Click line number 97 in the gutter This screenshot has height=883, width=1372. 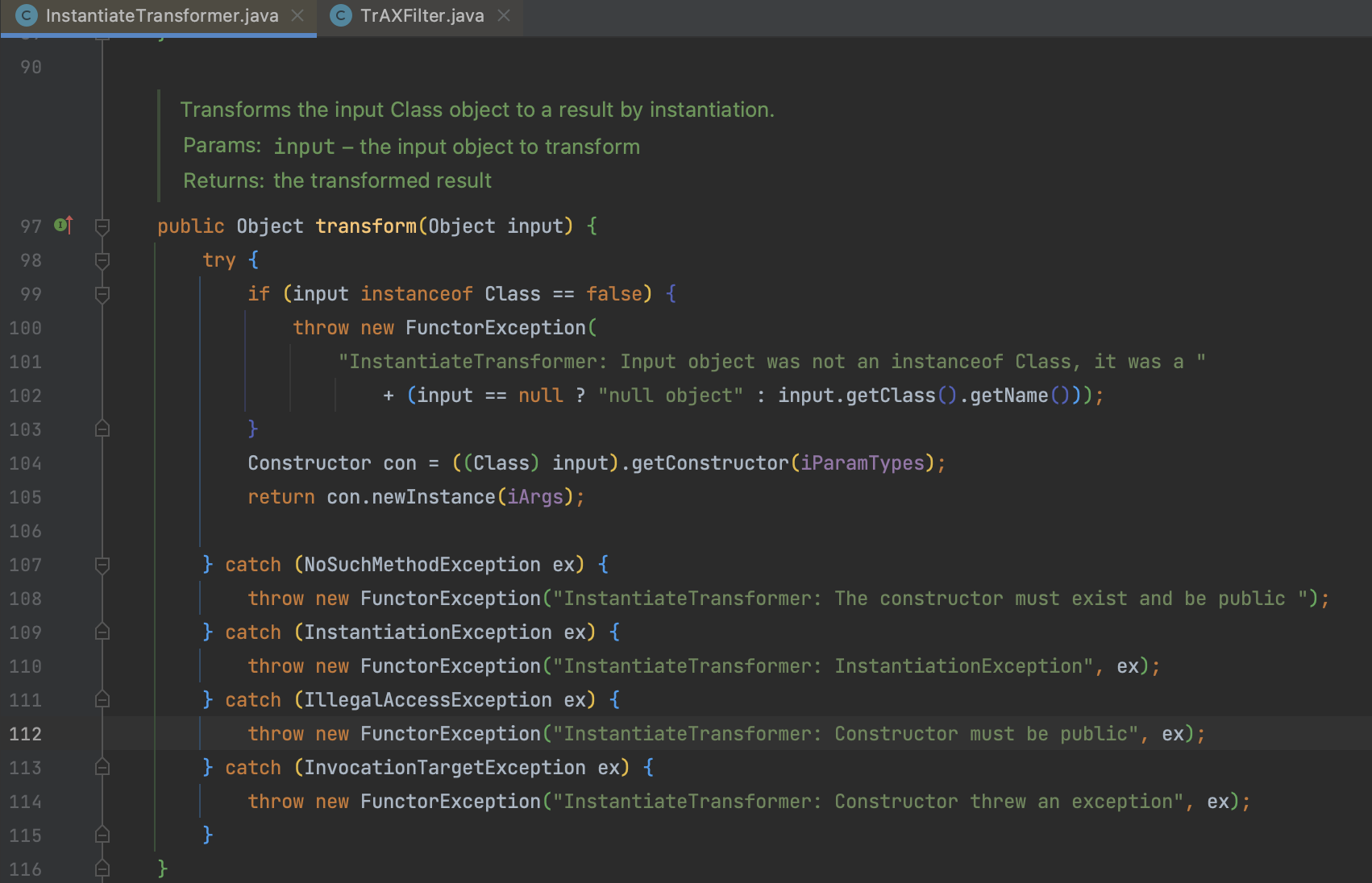click(31, 226)
